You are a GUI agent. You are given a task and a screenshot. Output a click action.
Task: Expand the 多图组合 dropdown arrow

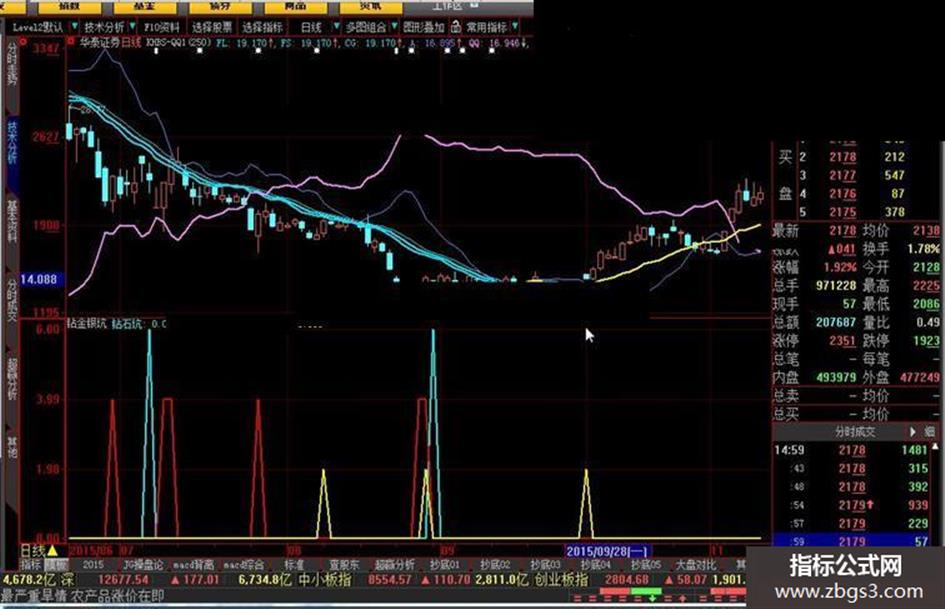point(394,27)
